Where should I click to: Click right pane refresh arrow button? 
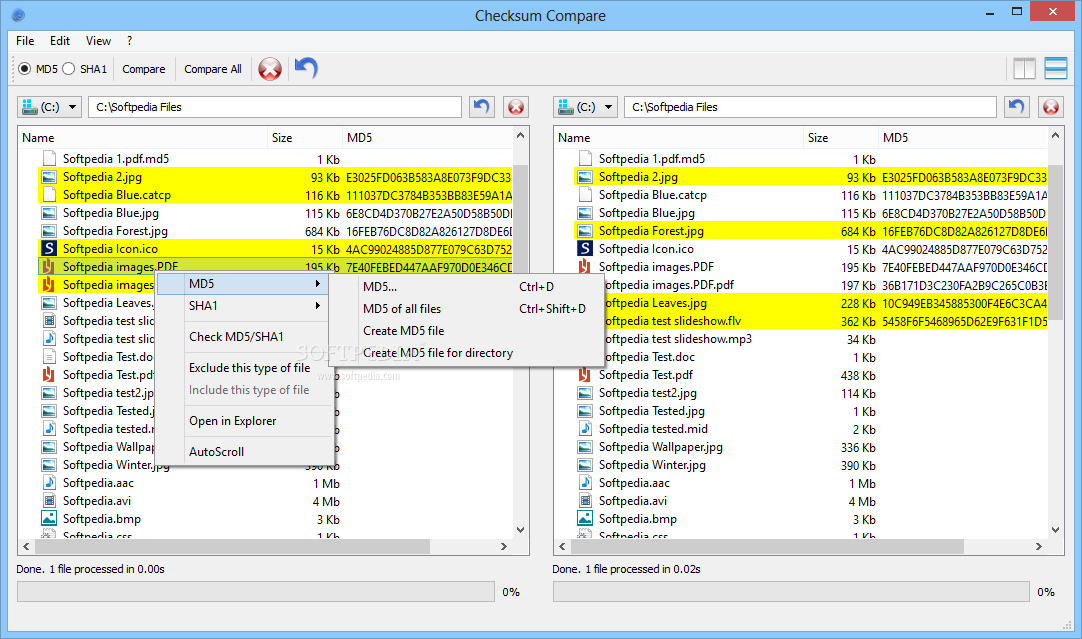pos(1016,107)
